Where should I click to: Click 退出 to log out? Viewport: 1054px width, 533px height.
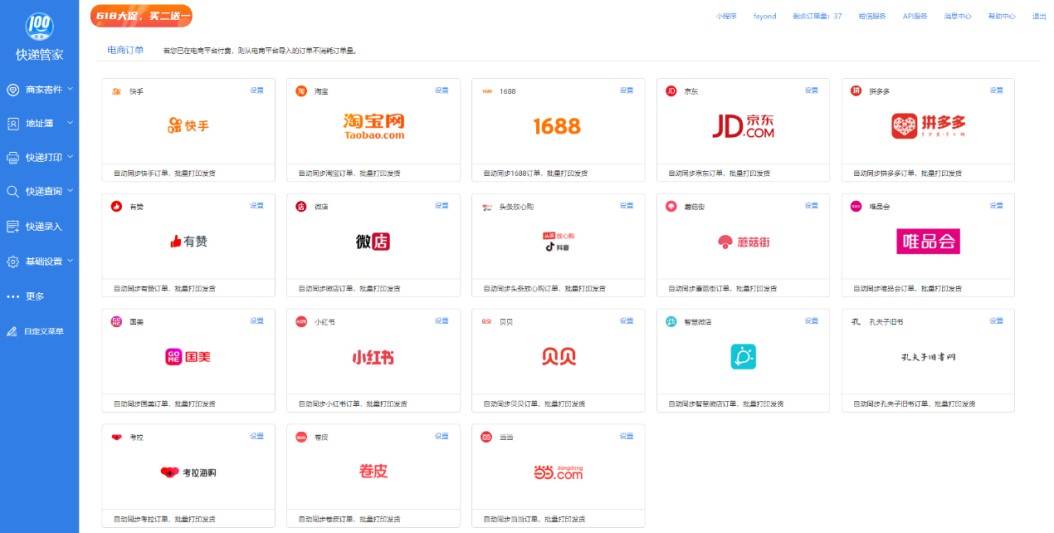(1039, 16)
